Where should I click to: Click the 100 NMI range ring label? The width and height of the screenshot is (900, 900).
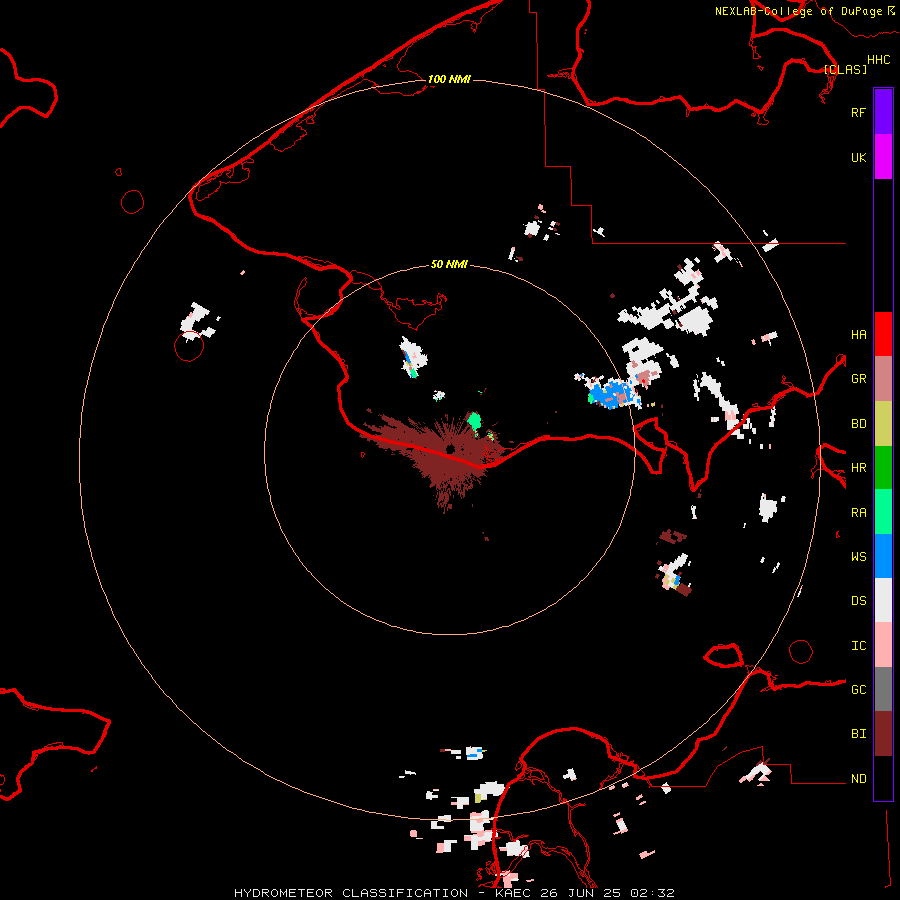coord(449,79)
